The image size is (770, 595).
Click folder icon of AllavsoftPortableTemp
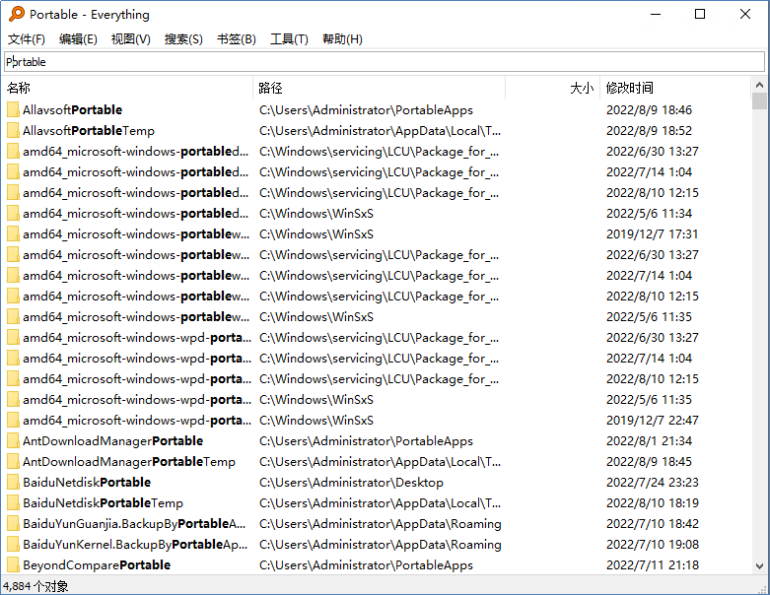(x=13, y=130)
